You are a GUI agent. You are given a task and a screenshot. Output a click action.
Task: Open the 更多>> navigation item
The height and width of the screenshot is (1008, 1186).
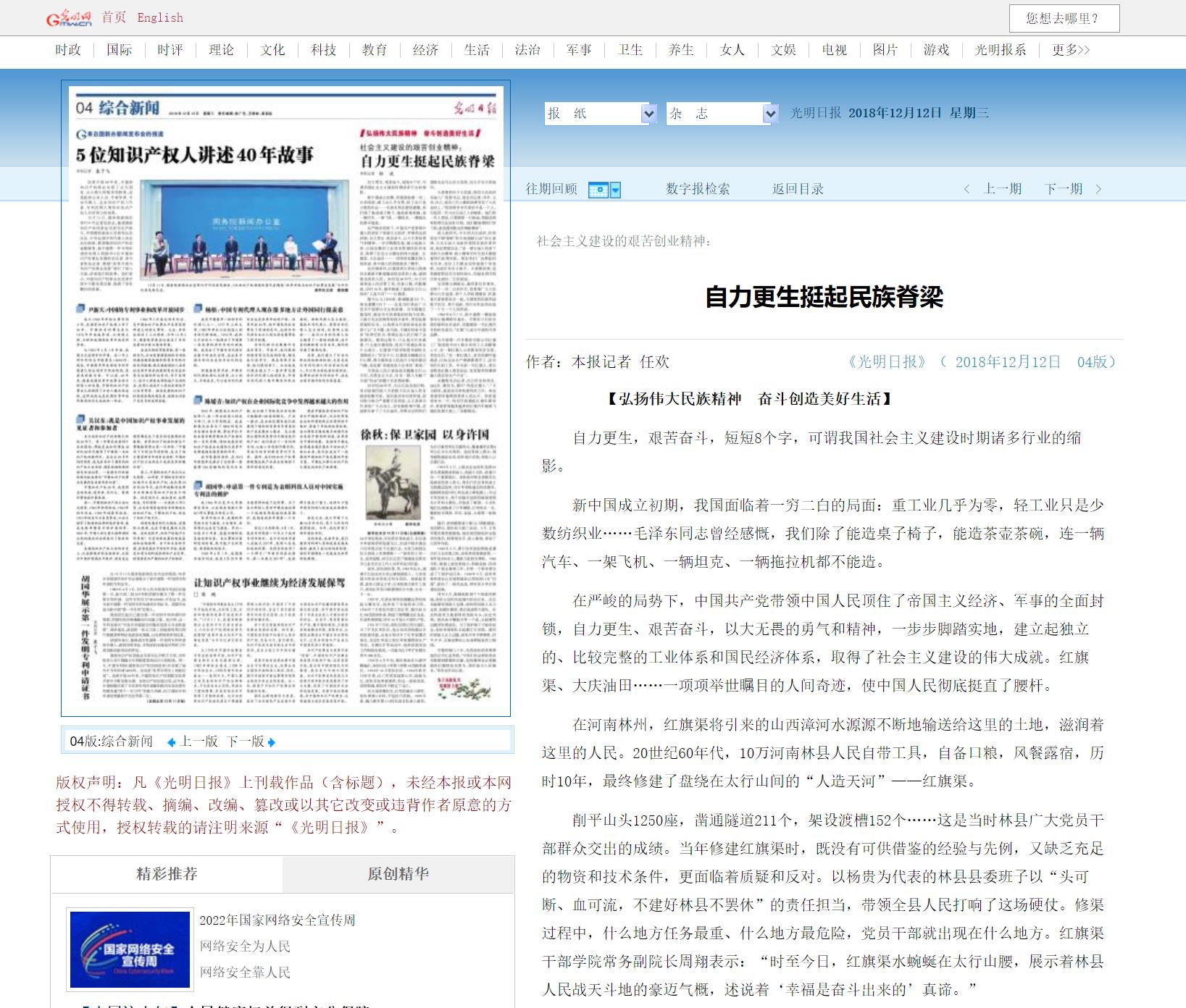pyautogui.click(x=1065, y=51)
